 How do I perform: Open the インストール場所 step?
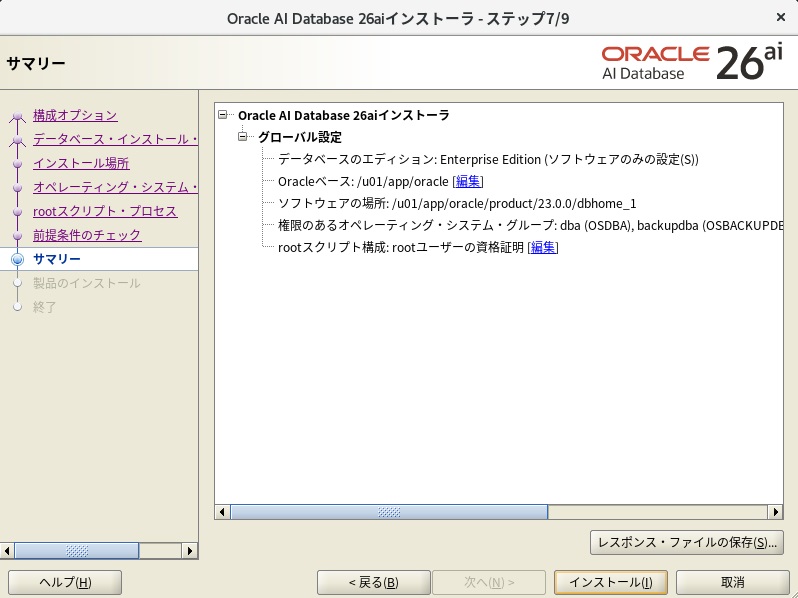point(81,163)
